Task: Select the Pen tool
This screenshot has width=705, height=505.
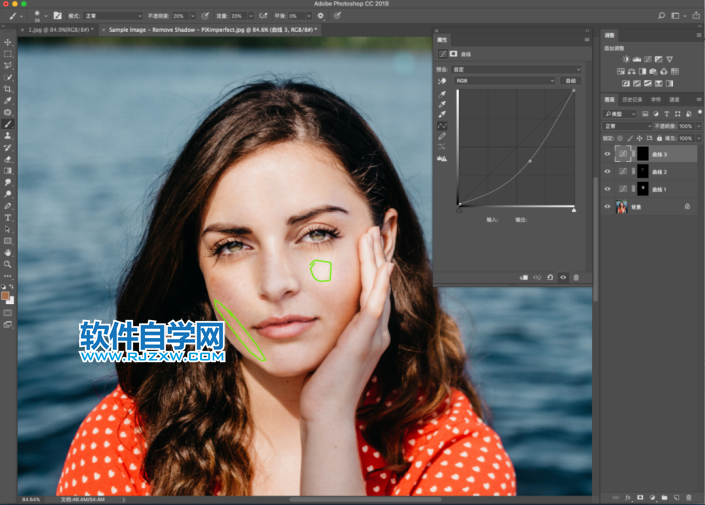Action: (8, 206)
